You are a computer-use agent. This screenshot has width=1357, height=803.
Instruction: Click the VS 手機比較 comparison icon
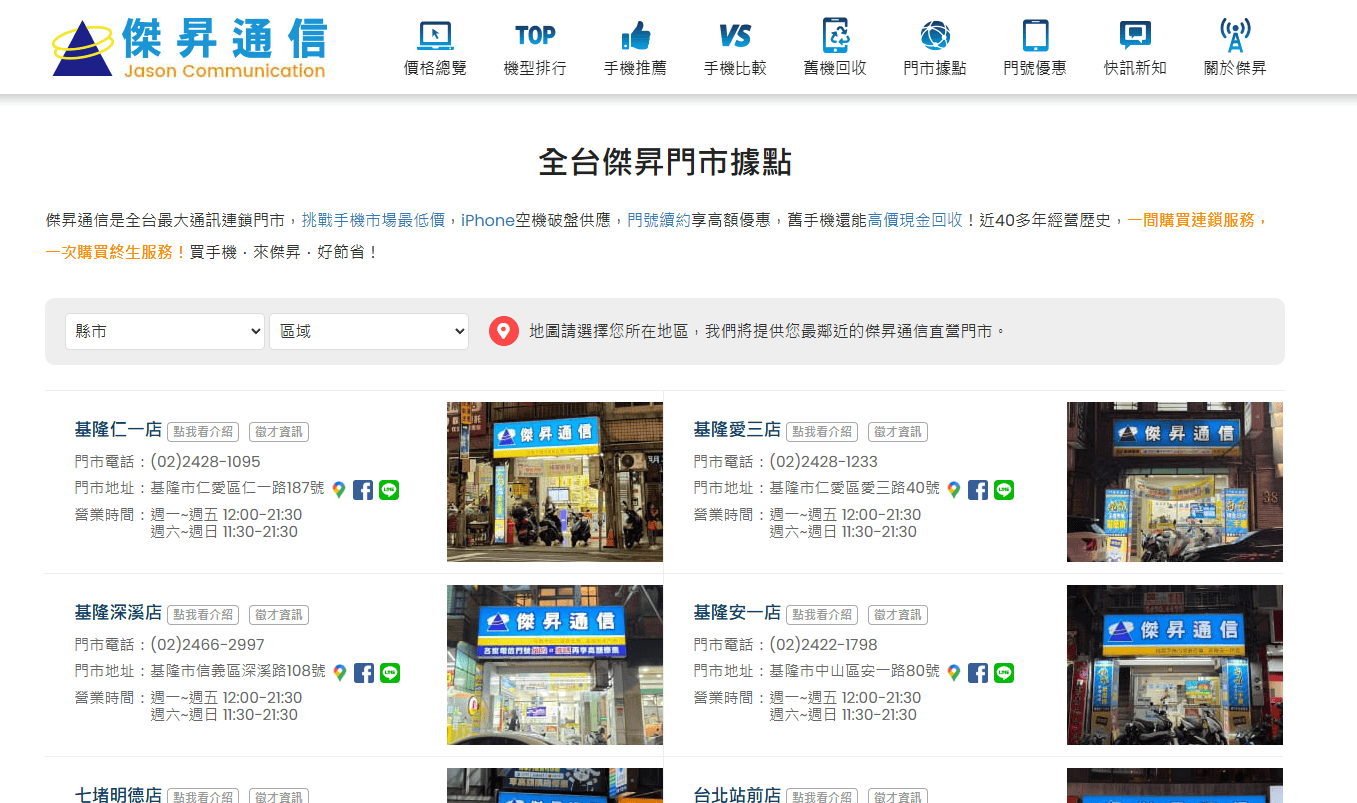tap(735, 34)
